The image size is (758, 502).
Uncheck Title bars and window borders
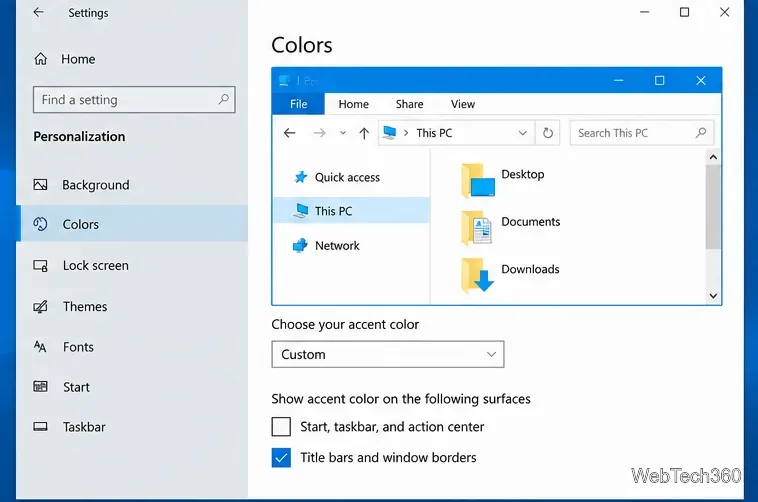tap(281, 458)
